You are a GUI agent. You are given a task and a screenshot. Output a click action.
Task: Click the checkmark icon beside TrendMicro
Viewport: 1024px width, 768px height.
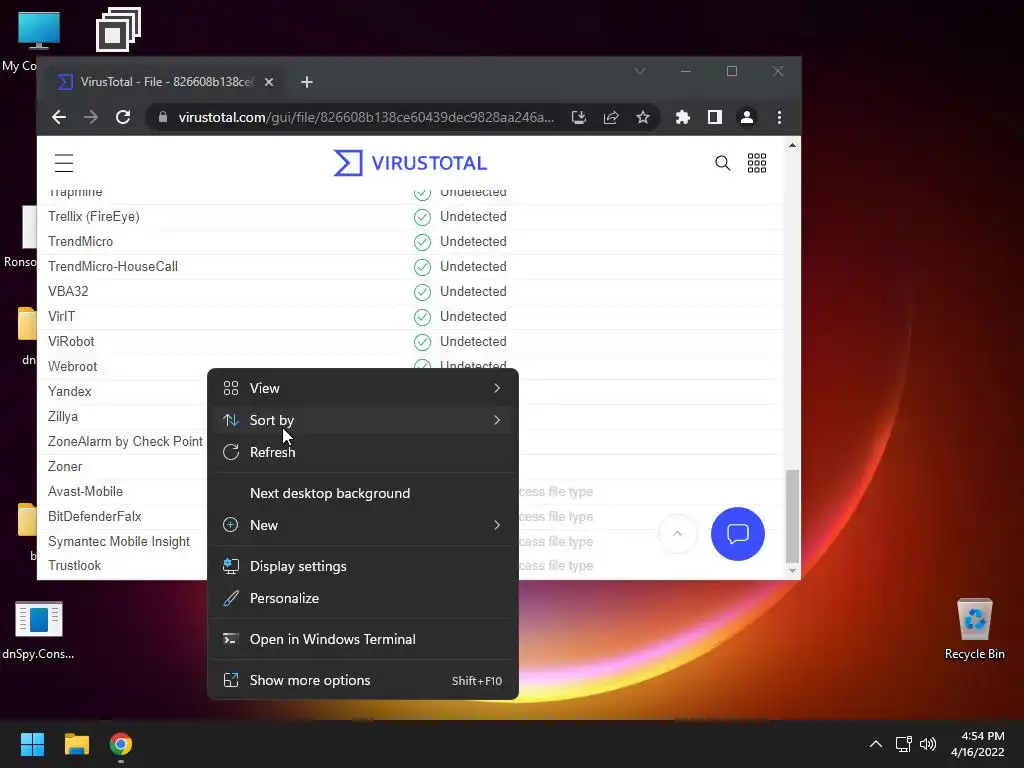pos(423,242)
